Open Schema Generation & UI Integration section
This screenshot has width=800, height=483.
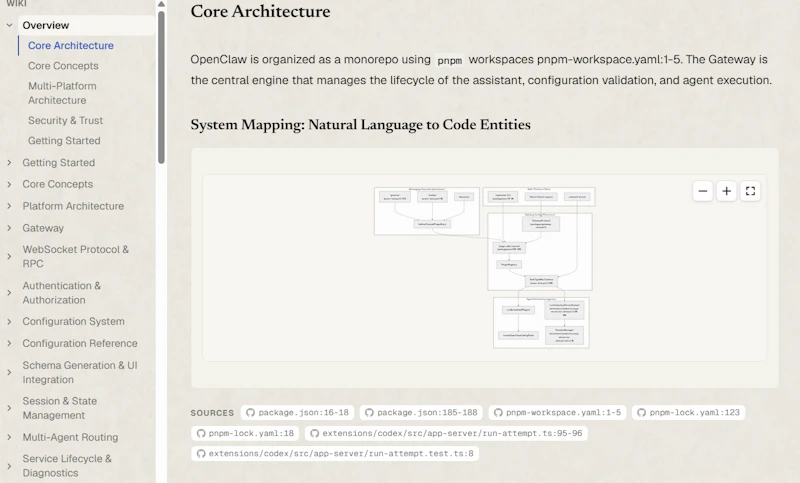tap(80, 372)
